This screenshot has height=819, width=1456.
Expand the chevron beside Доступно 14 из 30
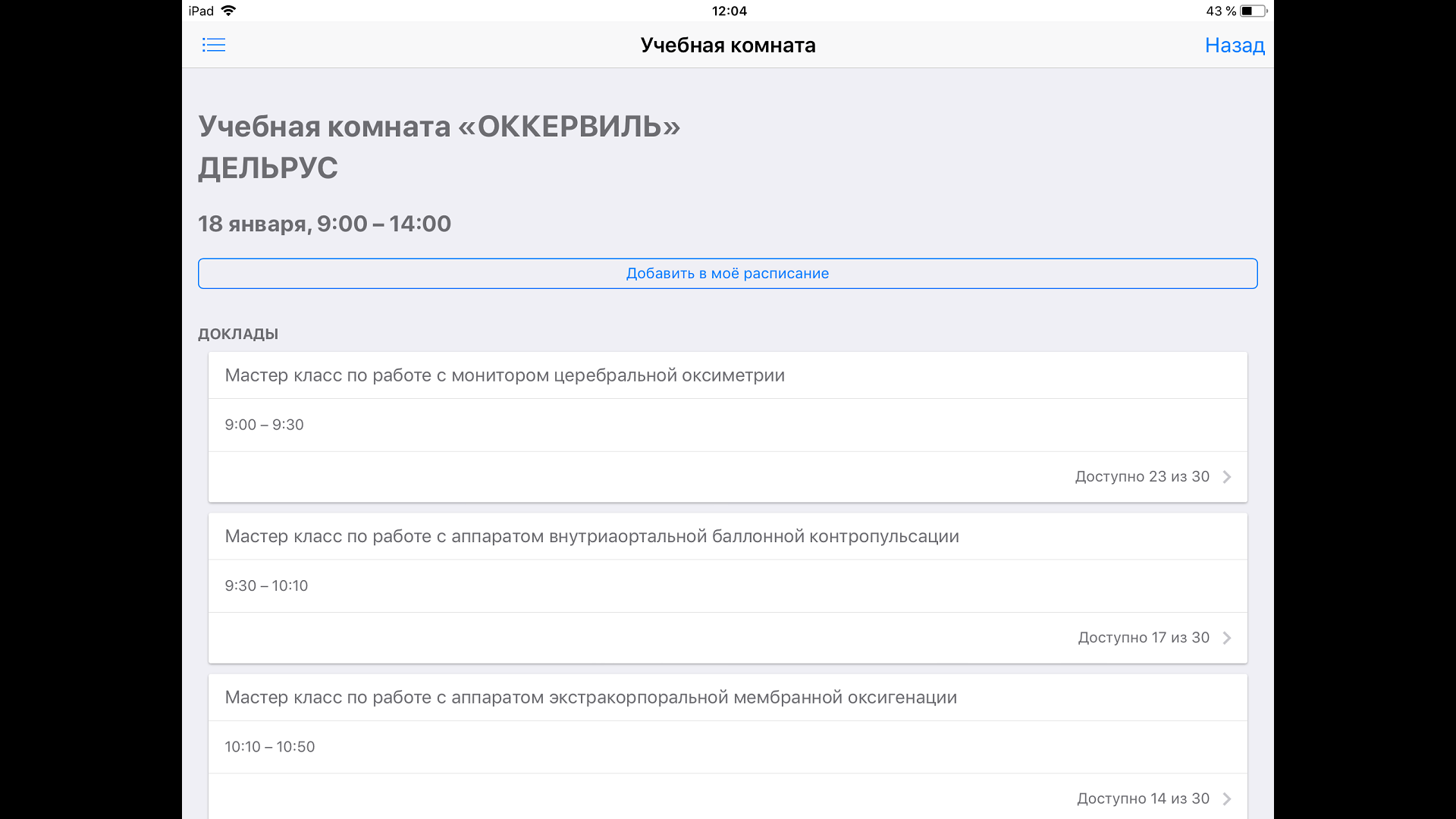pyautogui.click(x=1227, y=799)
